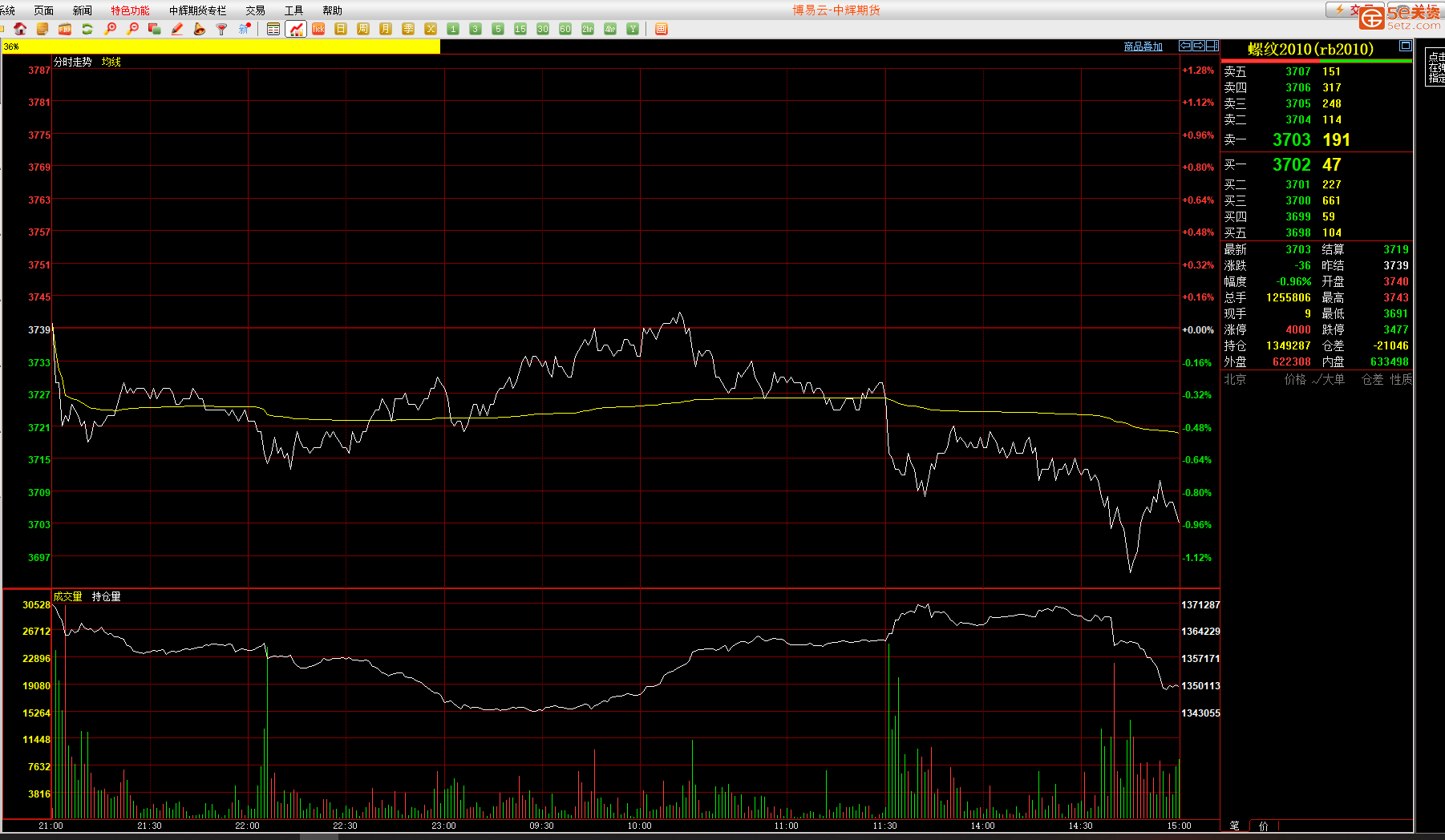Select the green Y period button
Screen dimensions: 1445x840
coord(633,29)
